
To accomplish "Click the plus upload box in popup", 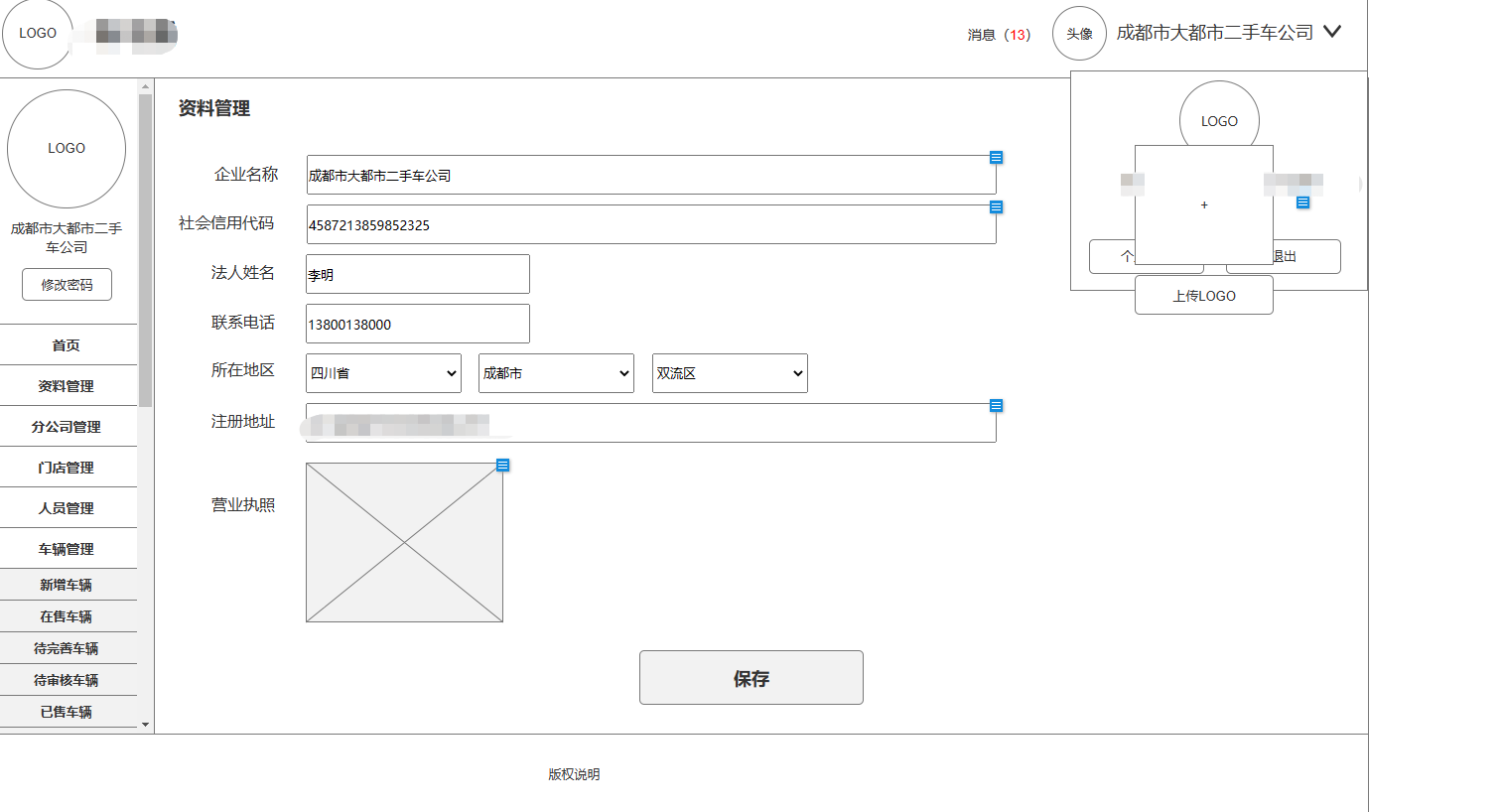I will 1204,204.
